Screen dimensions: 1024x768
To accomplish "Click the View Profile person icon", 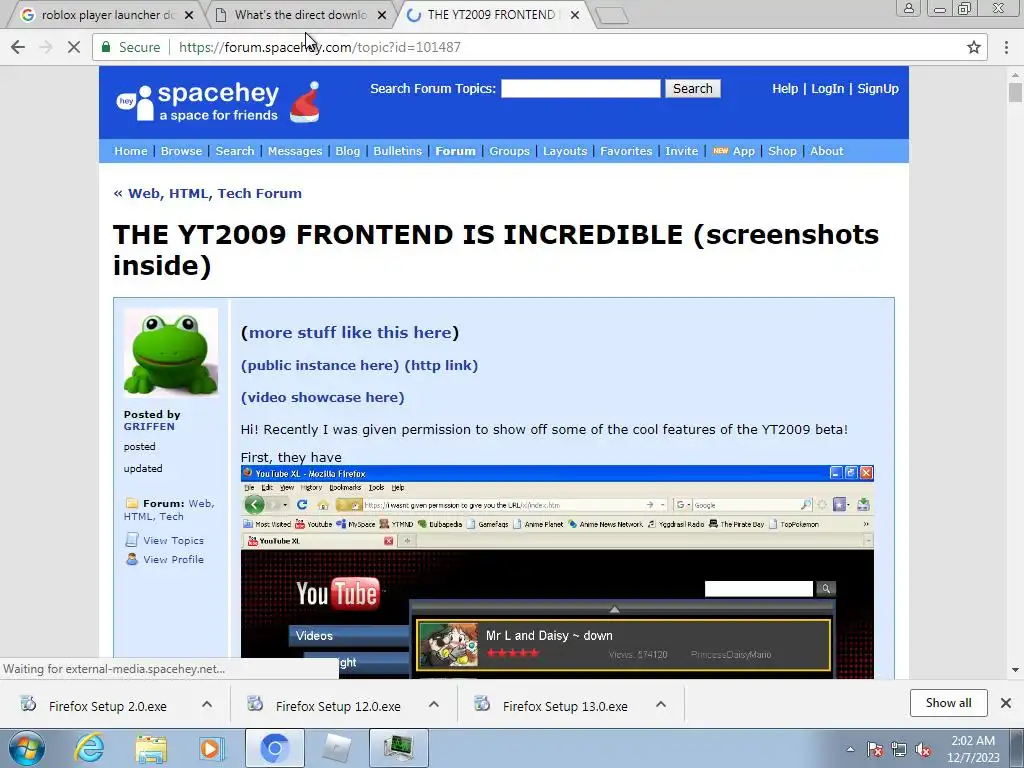I will (x=132, y=559).
